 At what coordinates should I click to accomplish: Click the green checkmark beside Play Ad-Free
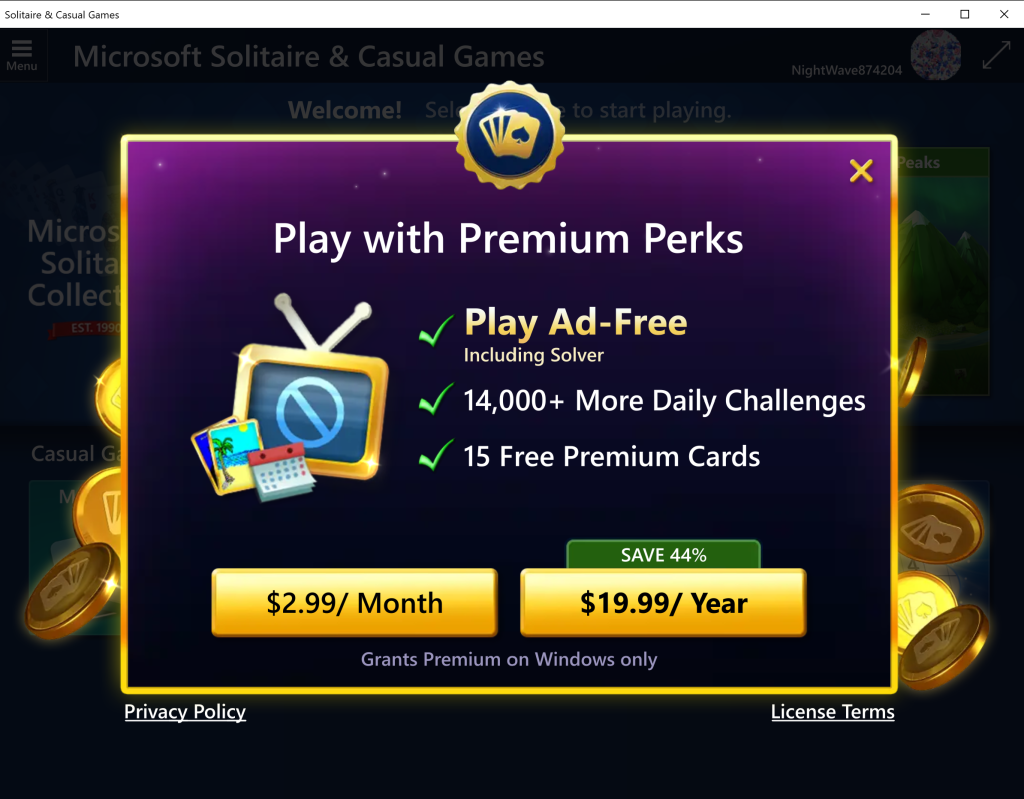point(436,330)
